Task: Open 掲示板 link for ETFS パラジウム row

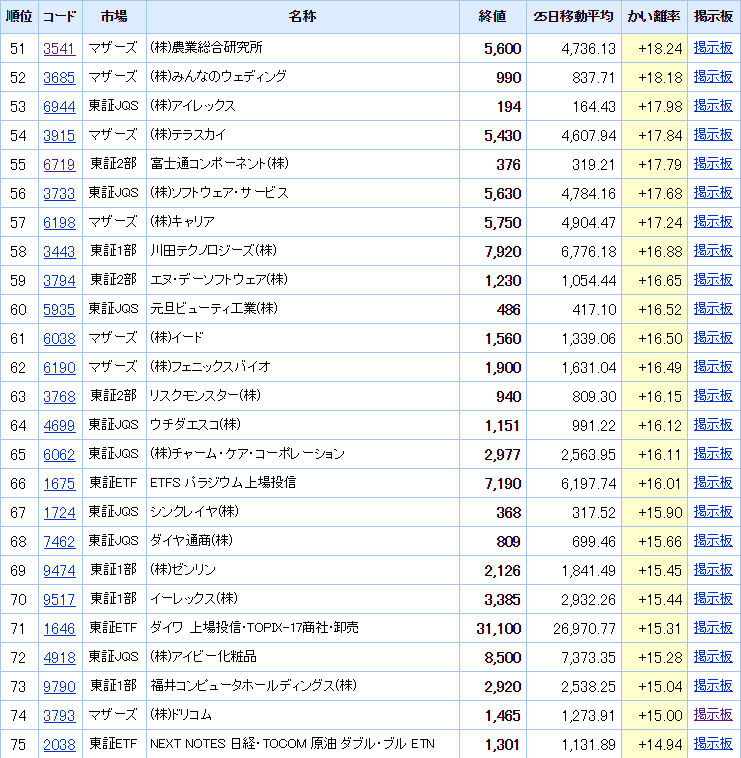Action: (713, 483)
